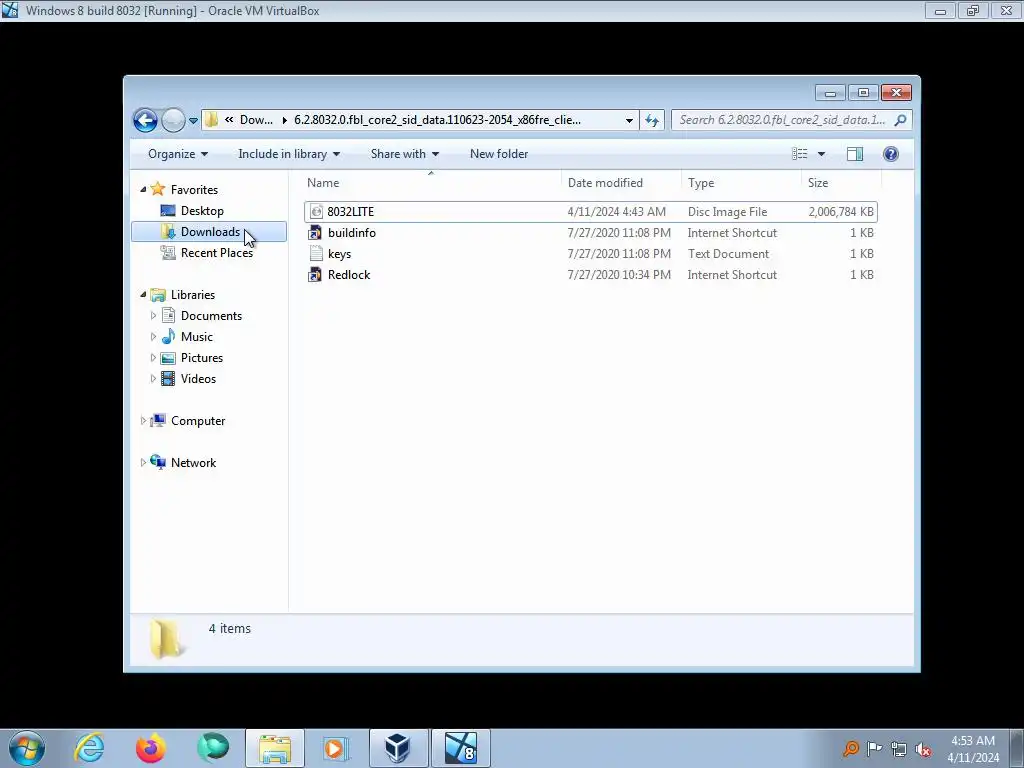This screenshot has width=1024, height=768.
Task: Expand the Computer node
Action: pos(143,421)
